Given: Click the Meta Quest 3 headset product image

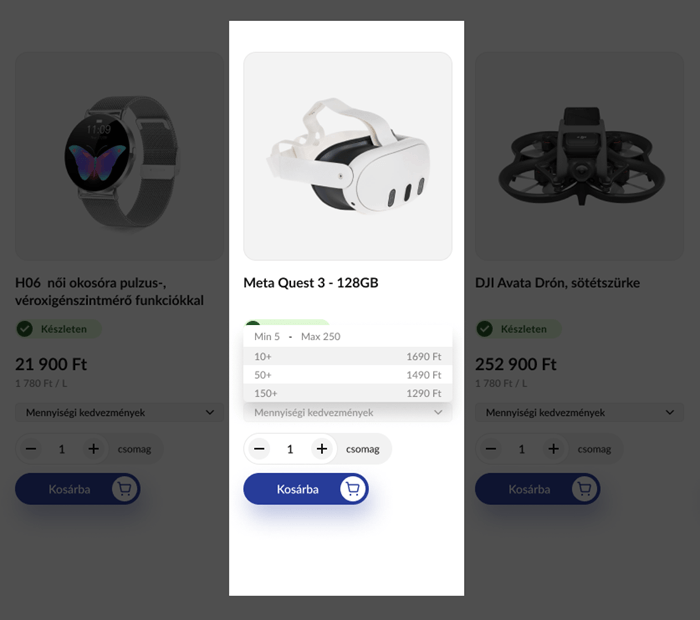Looking at the screenshot, I should click(348, 156).
